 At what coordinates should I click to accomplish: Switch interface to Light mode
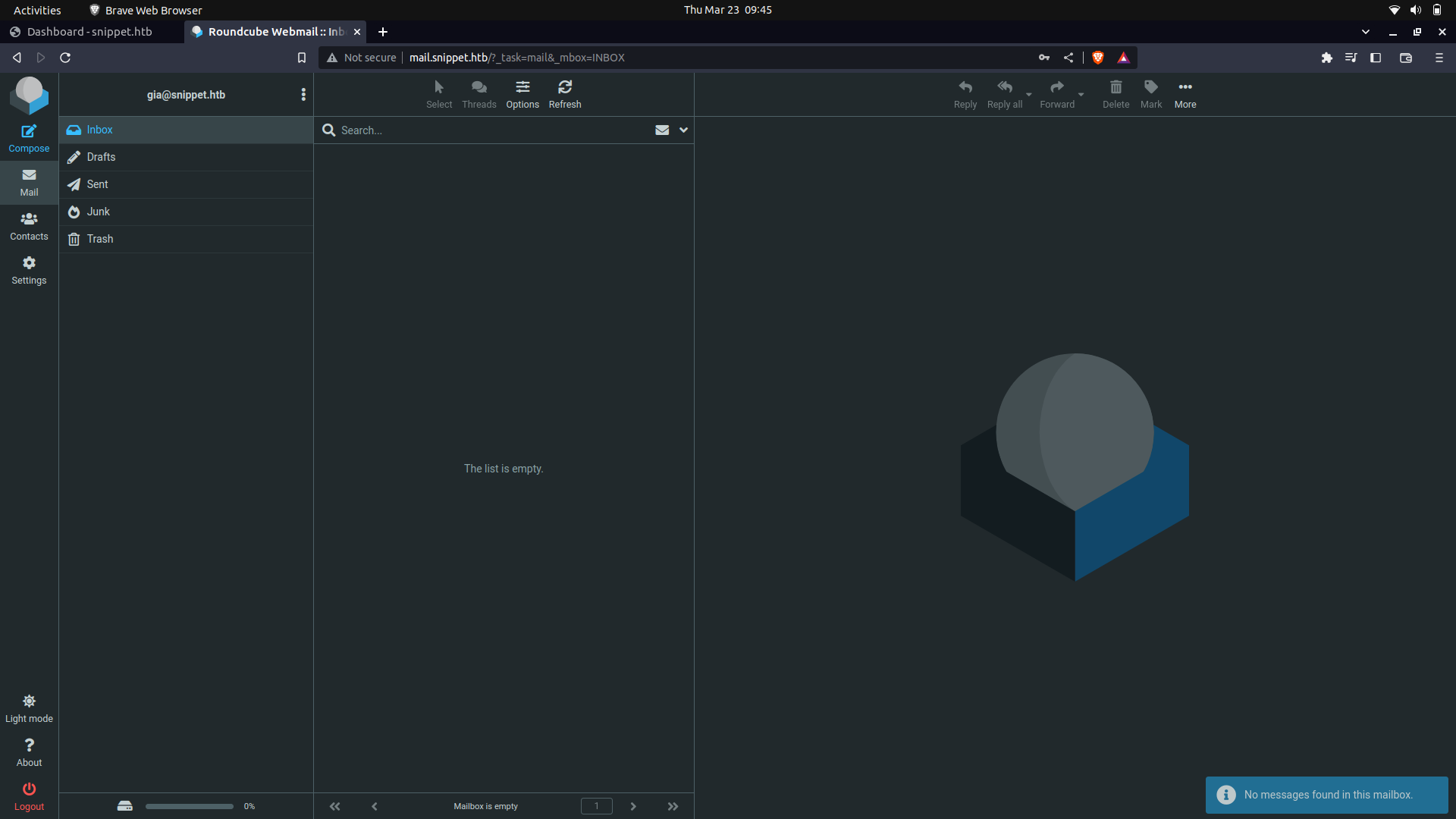coord(29,707)
